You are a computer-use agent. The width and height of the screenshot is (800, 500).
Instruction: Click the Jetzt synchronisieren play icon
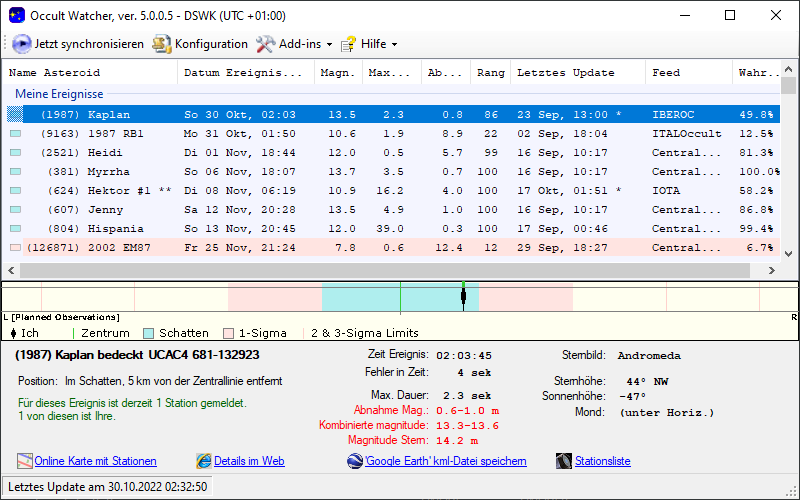22,44
